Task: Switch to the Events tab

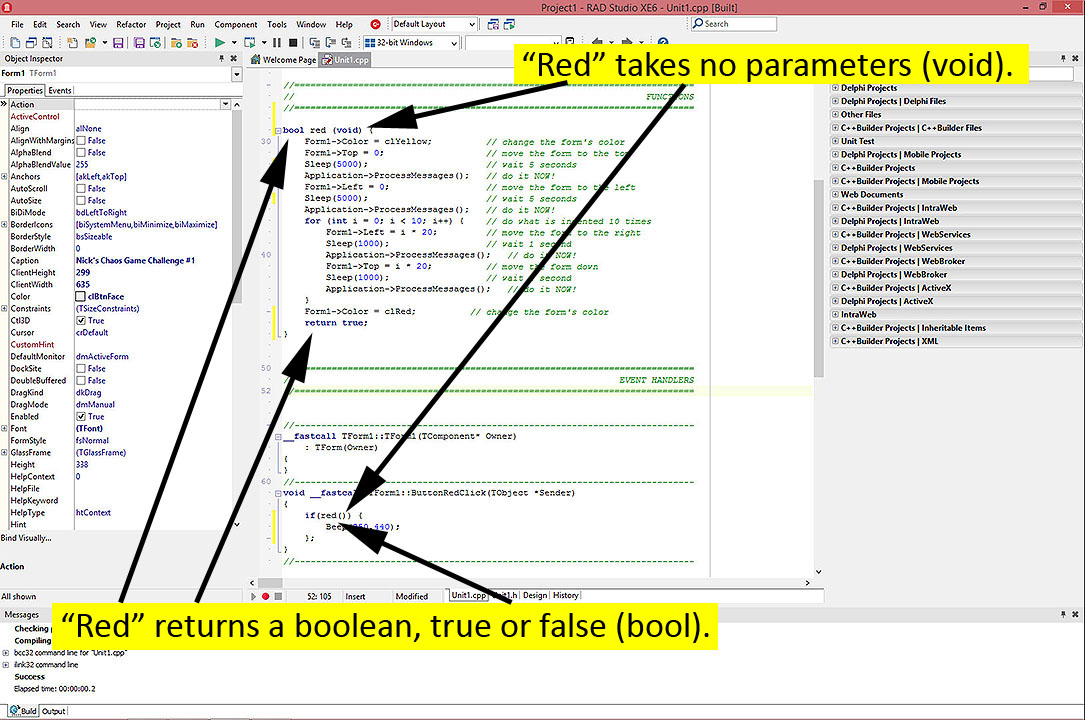Action: pos(60,91)
